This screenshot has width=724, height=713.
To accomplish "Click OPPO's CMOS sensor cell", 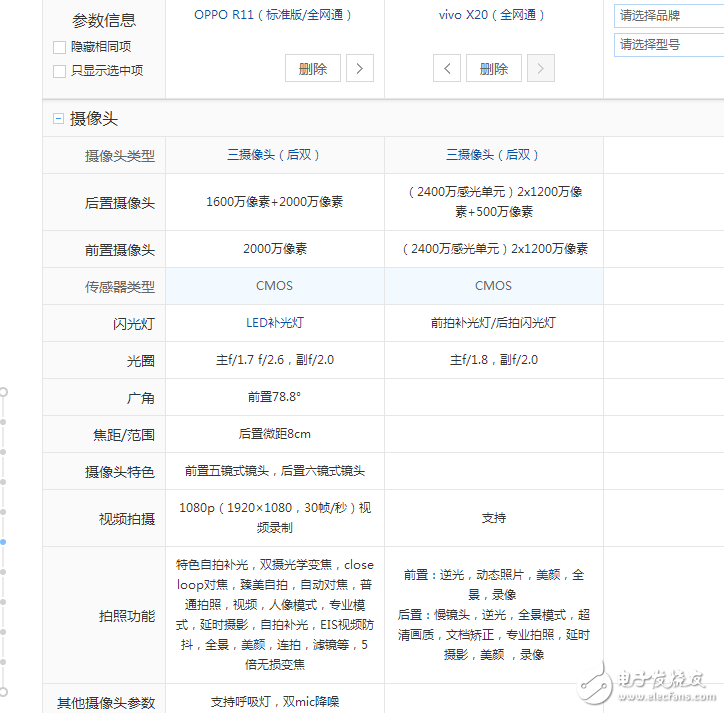I will [275, 286].
